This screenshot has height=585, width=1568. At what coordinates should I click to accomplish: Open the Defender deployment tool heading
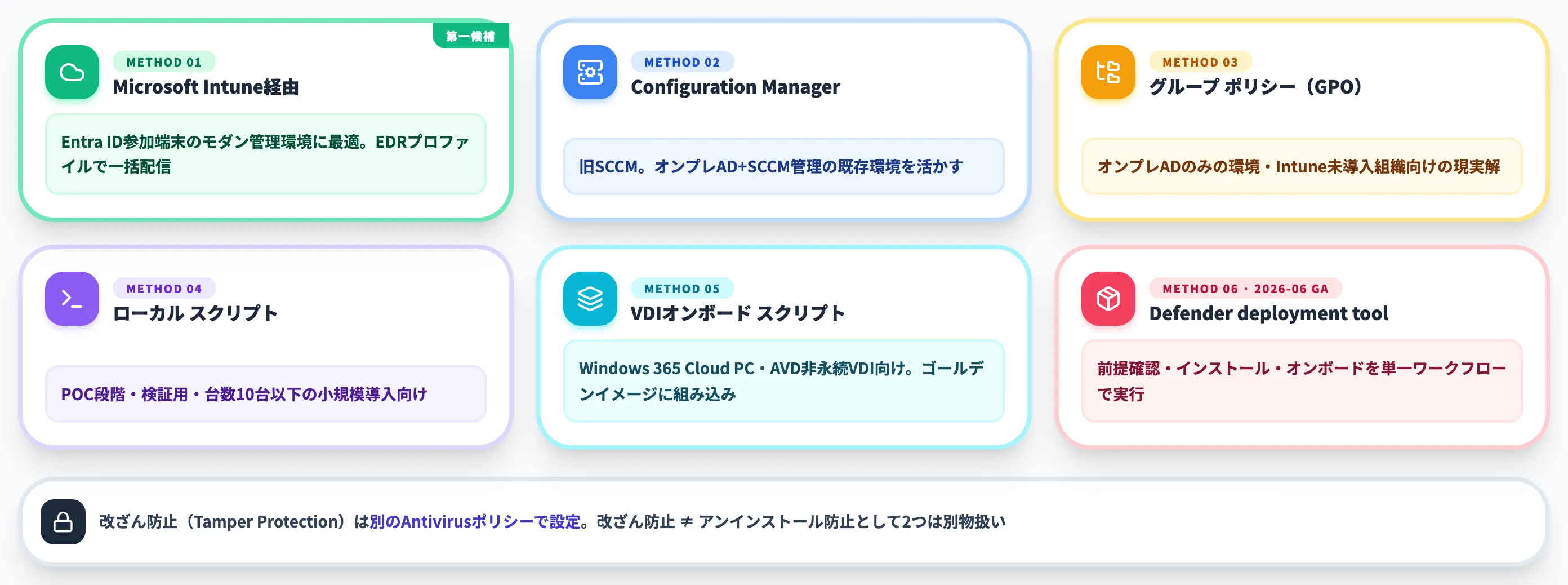pos(1268,314)
